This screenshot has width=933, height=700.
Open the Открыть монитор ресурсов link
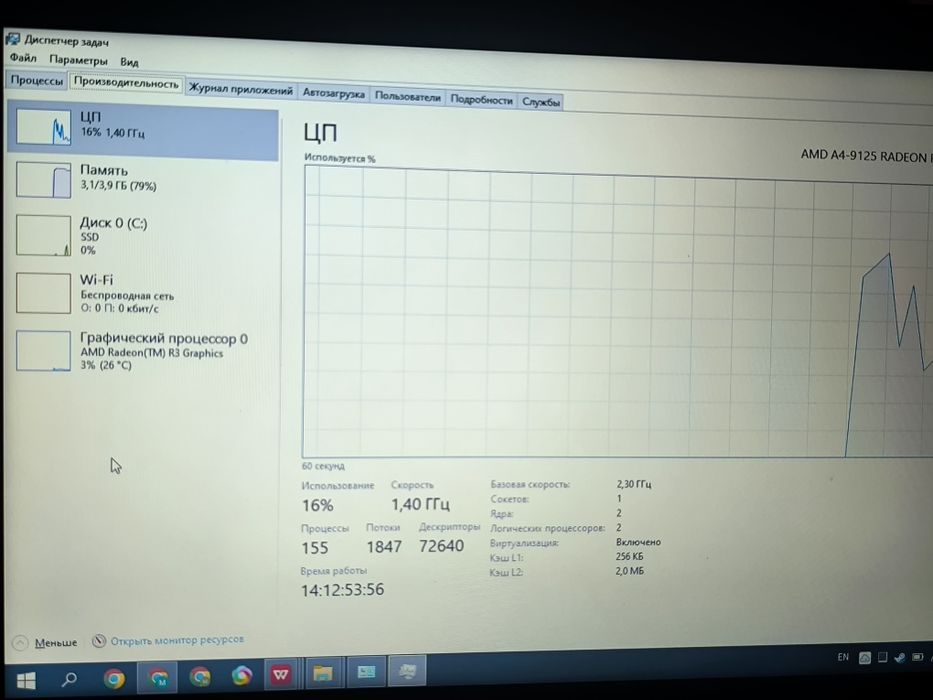pyautogui.click(x=177, y=640)
